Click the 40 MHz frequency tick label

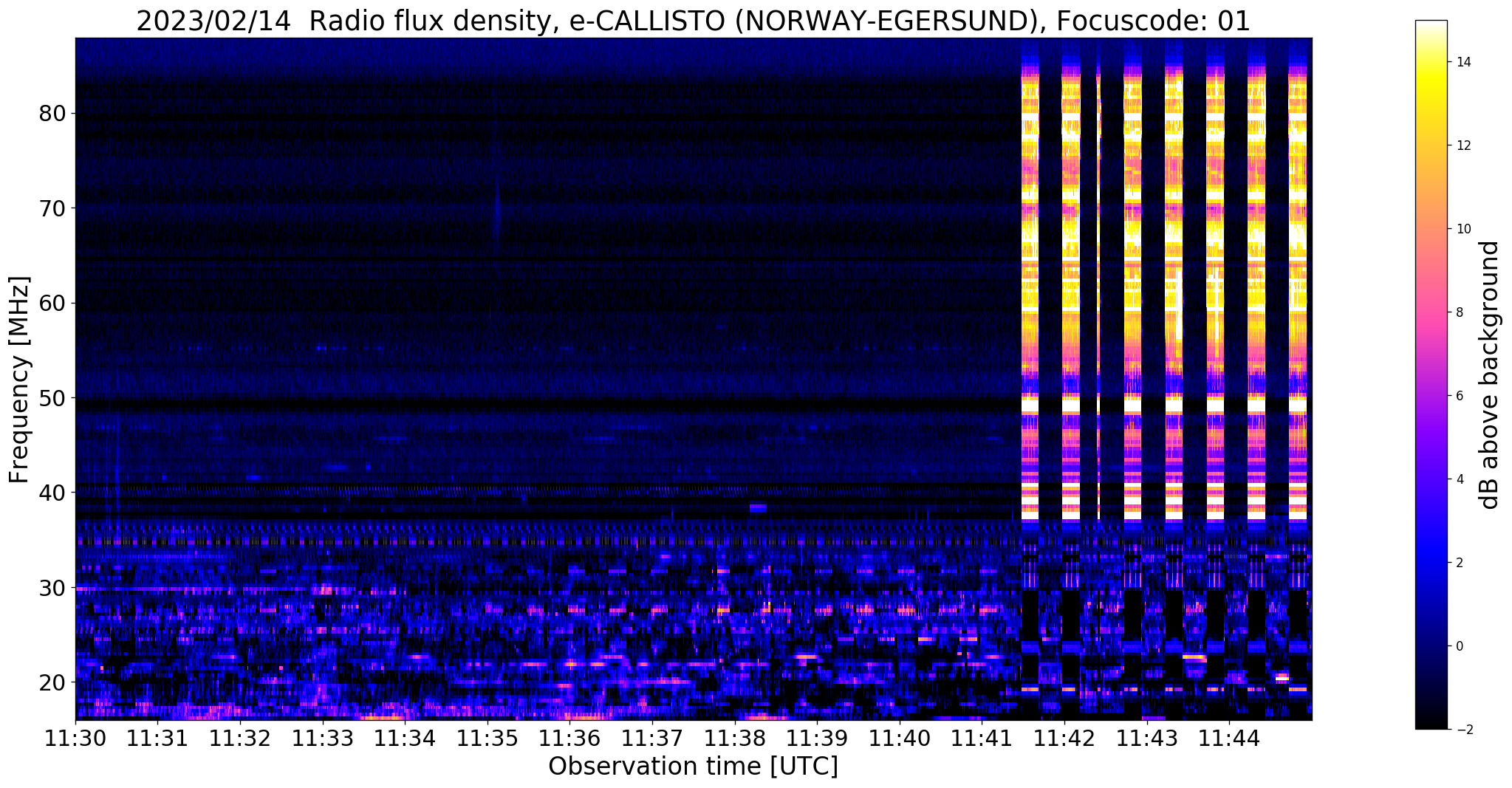coord(52,493)
